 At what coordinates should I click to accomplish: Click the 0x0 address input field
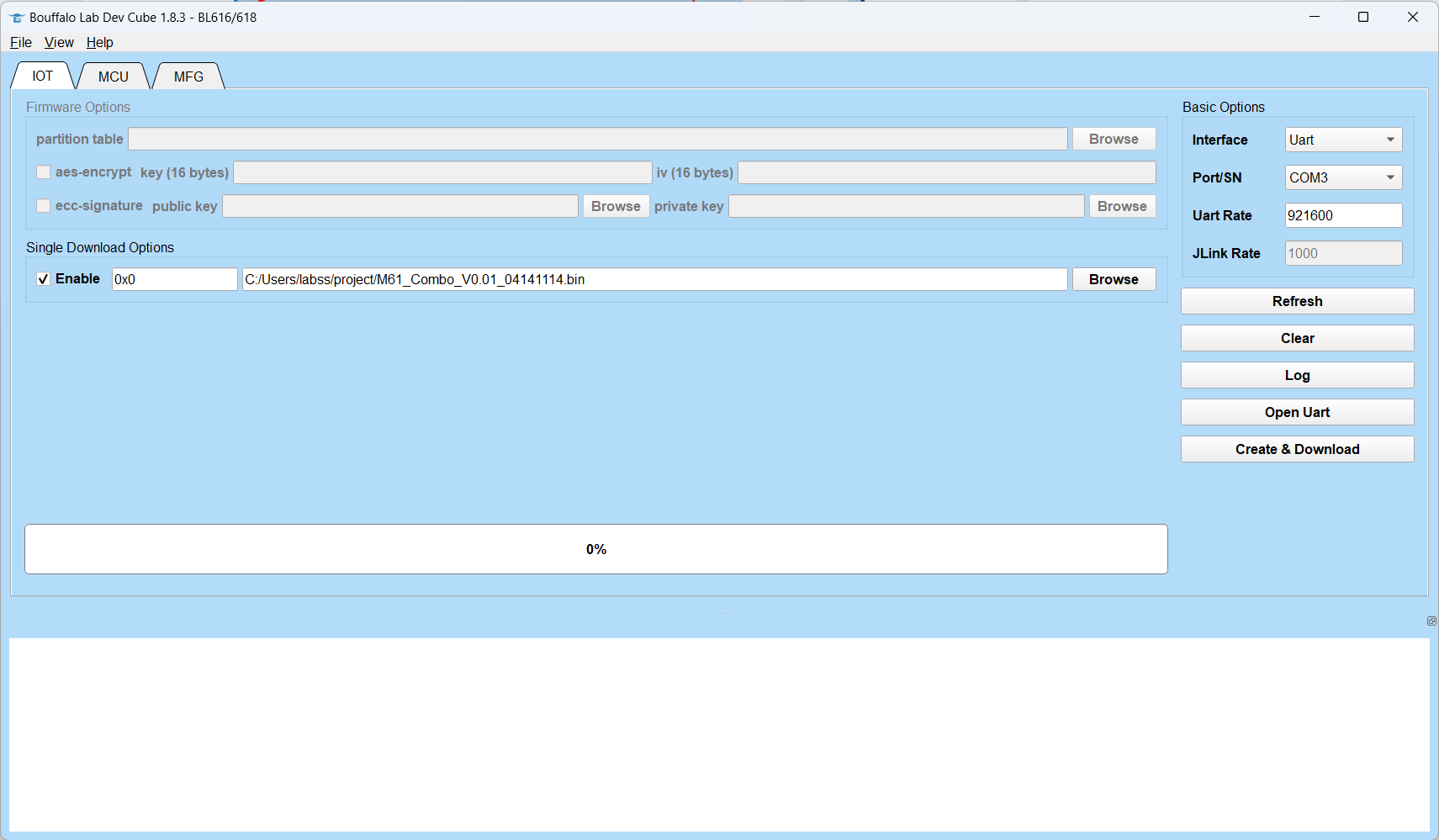[x=175, y=279]
